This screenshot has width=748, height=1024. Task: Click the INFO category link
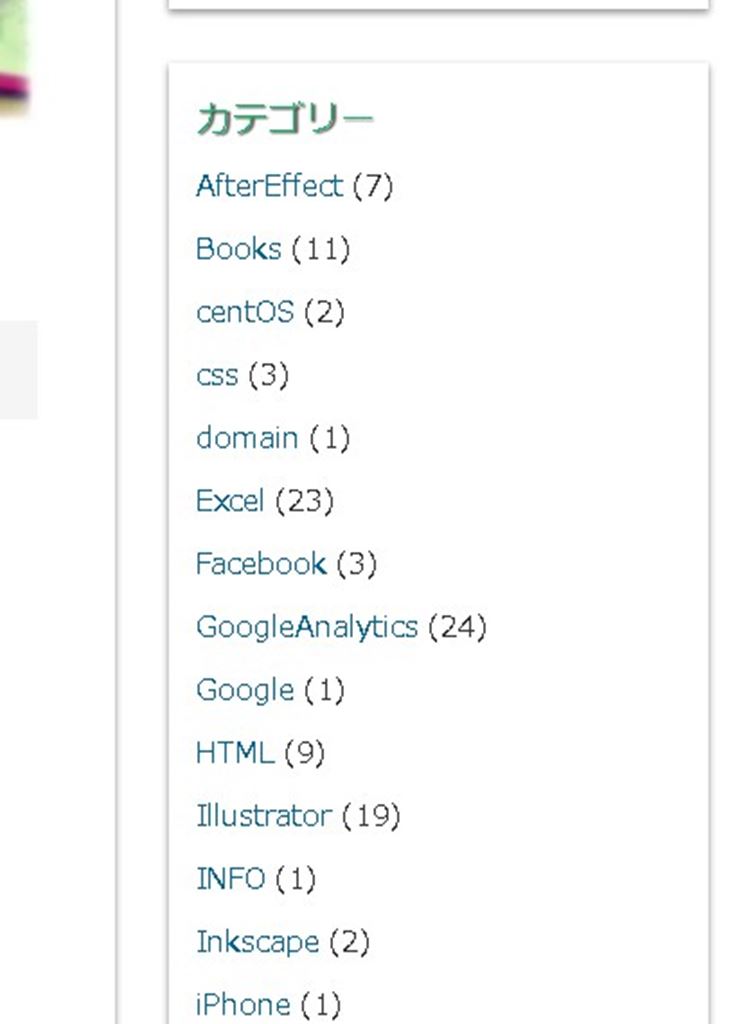tap(230, 879)
